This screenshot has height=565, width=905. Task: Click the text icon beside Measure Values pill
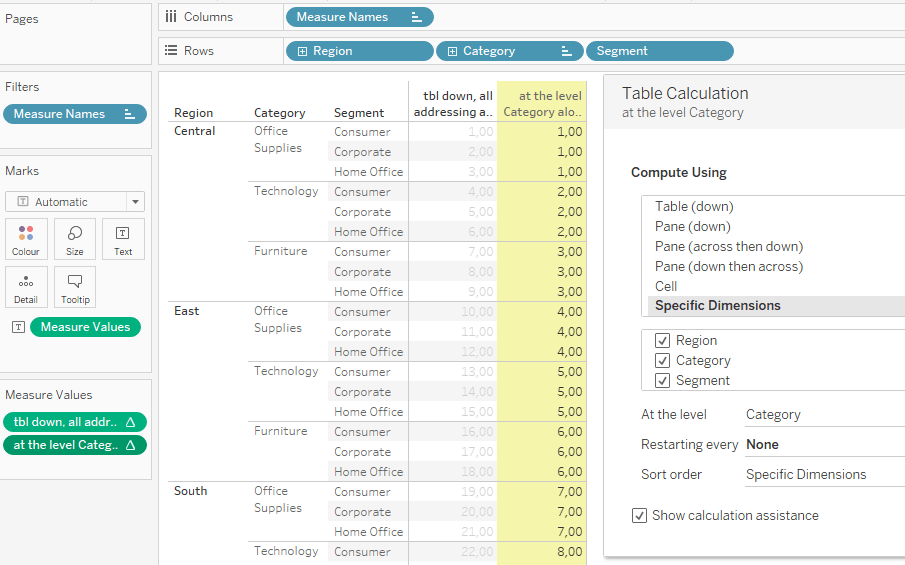point(18,327)
